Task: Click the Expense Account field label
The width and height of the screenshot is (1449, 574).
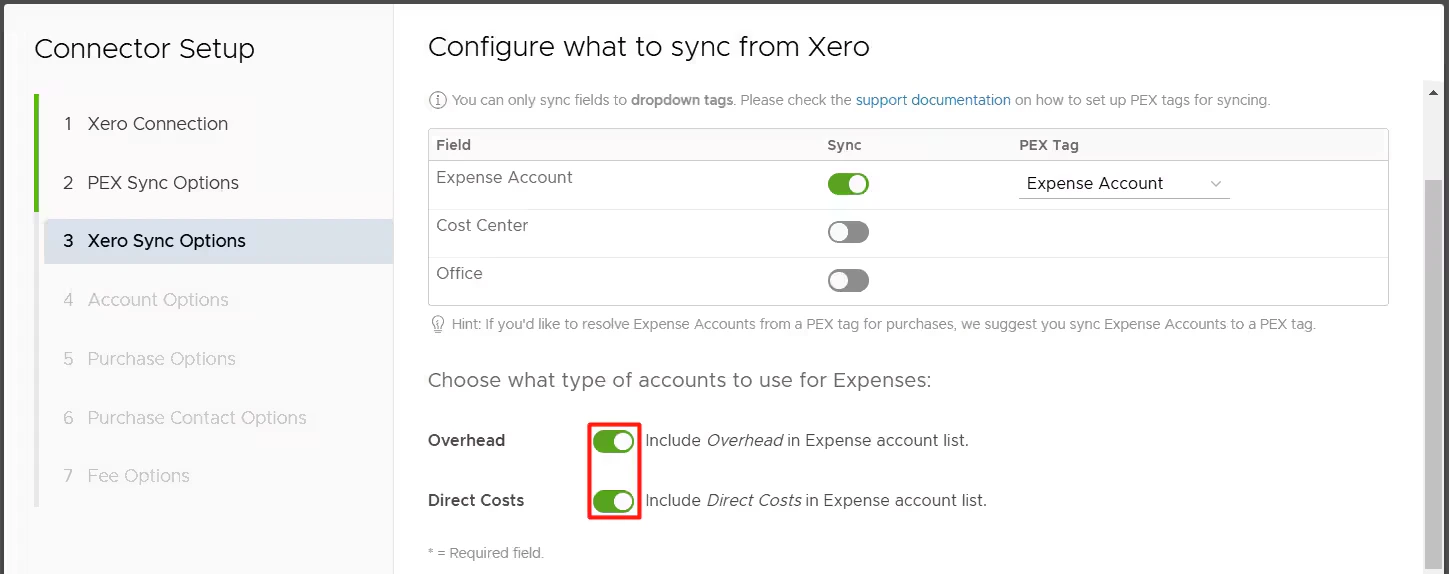Action: click(504, 177)
